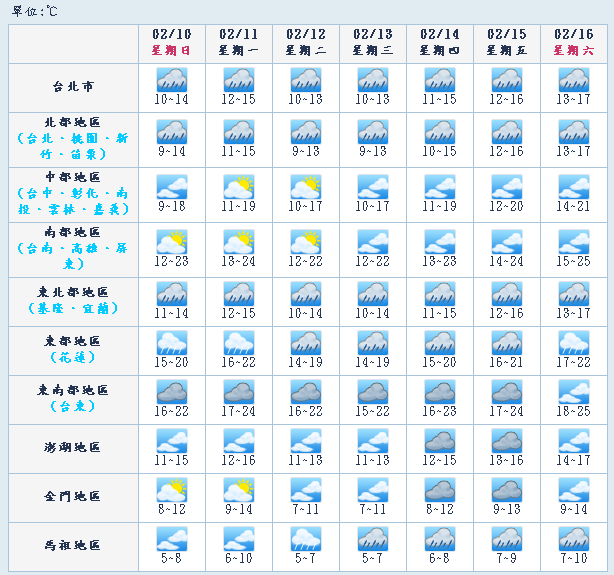The height and width of the screenshot is (575, 614).
Task: Select 澎湖地區 overcast icon under 02/14
Action: tap(440, 441)
